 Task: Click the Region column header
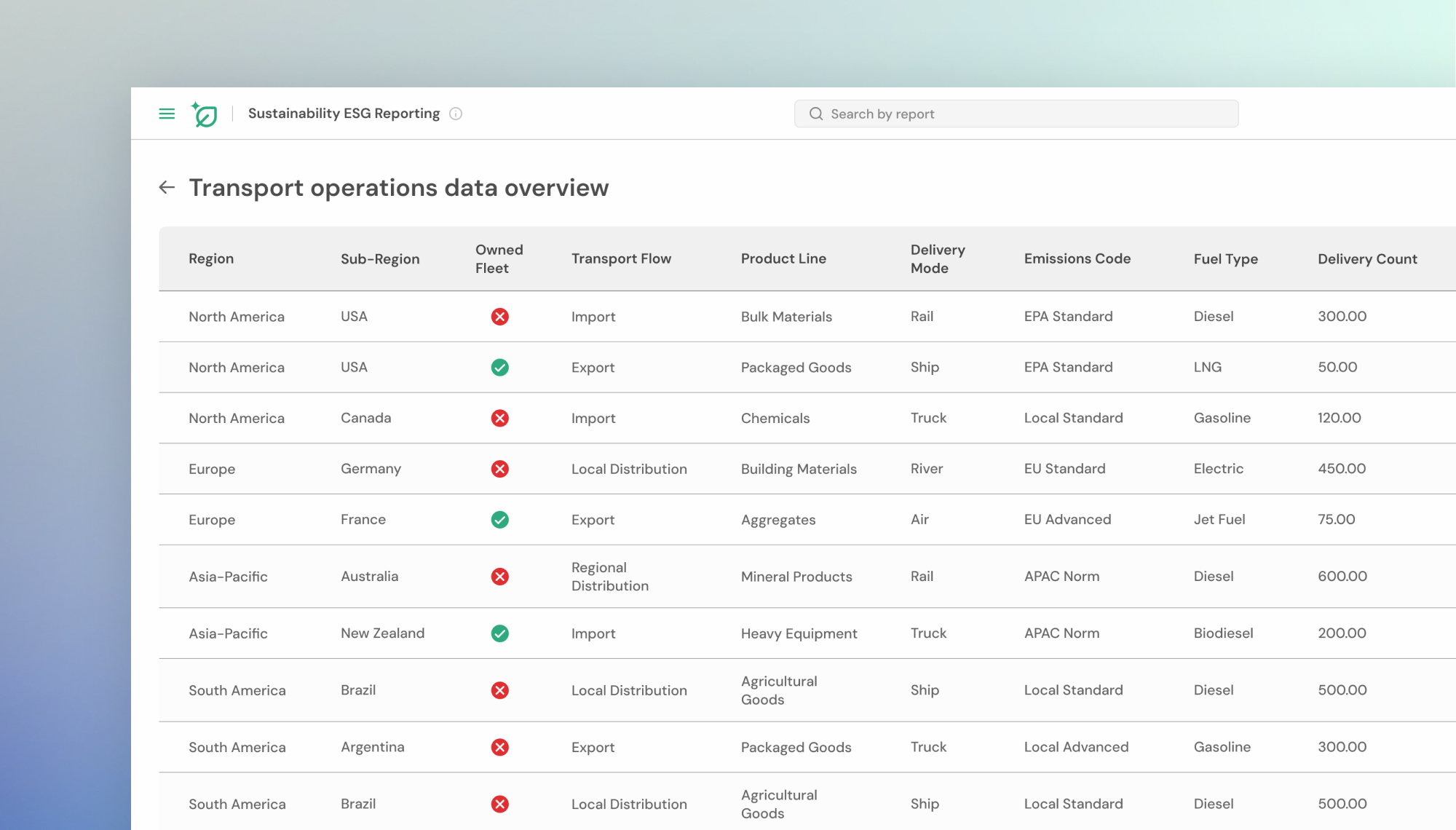pos(211,258)
